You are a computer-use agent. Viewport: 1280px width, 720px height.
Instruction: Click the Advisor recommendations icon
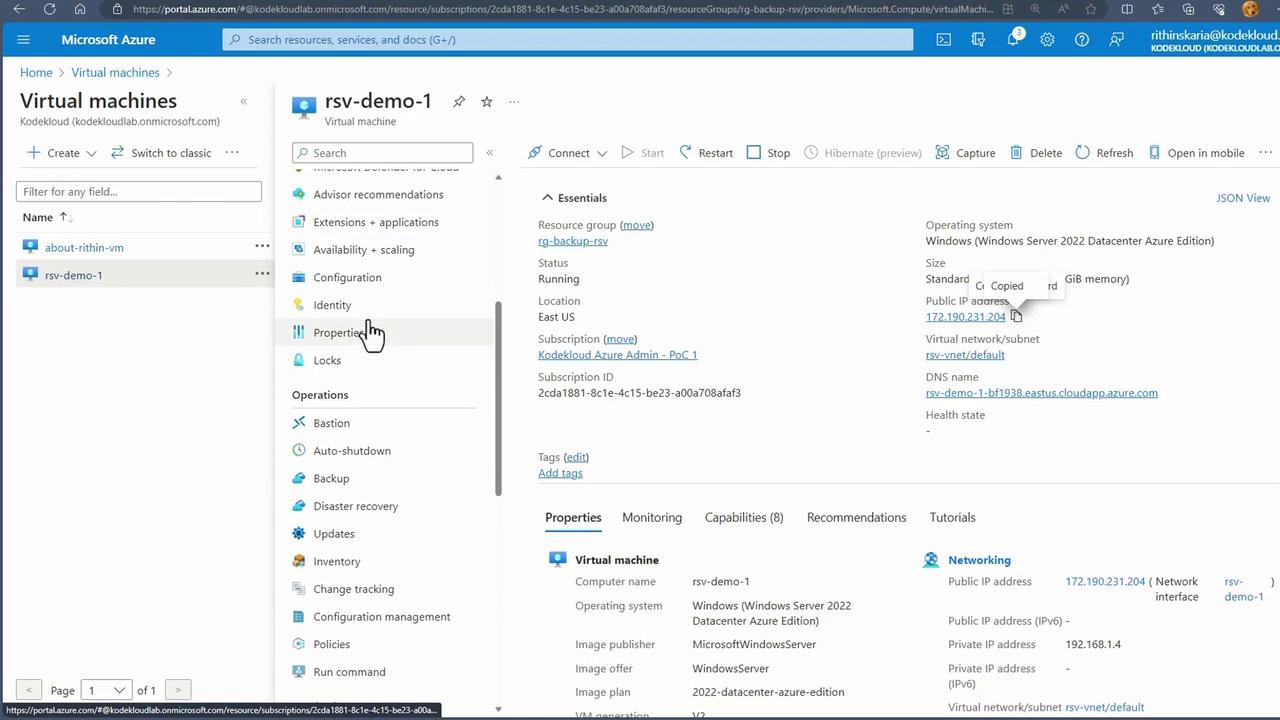pyautogui.click(x=299, y=194)
